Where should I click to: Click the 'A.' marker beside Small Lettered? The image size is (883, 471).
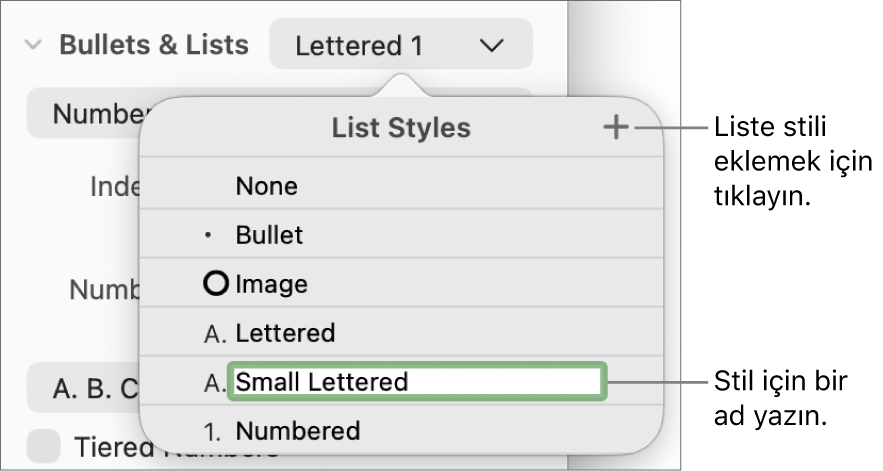215,382
